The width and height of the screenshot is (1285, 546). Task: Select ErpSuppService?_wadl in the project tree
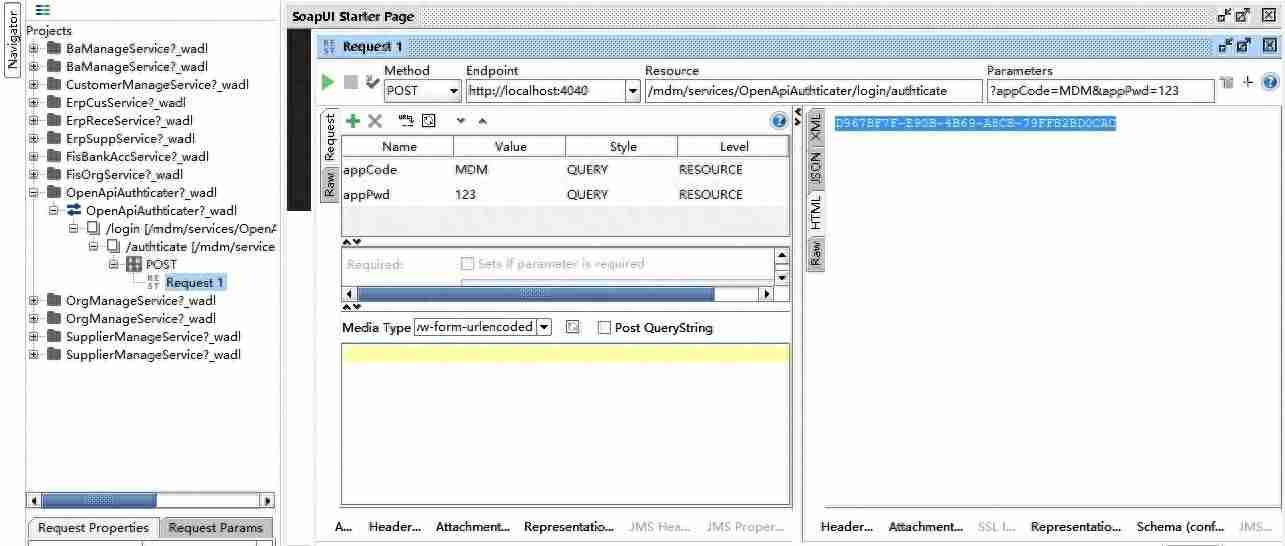130,138
